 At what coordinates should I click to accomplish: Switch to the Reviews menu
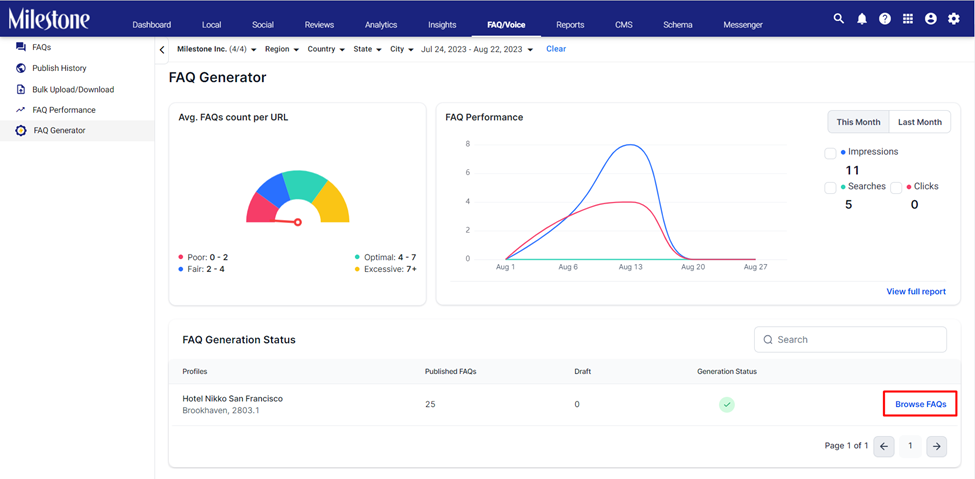click(x=319, y=25)
